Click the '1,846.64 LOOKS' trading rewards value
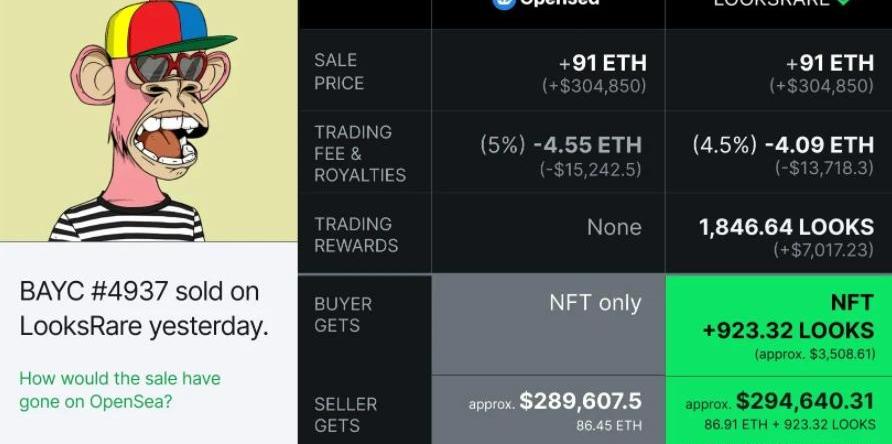 [786, 227]
